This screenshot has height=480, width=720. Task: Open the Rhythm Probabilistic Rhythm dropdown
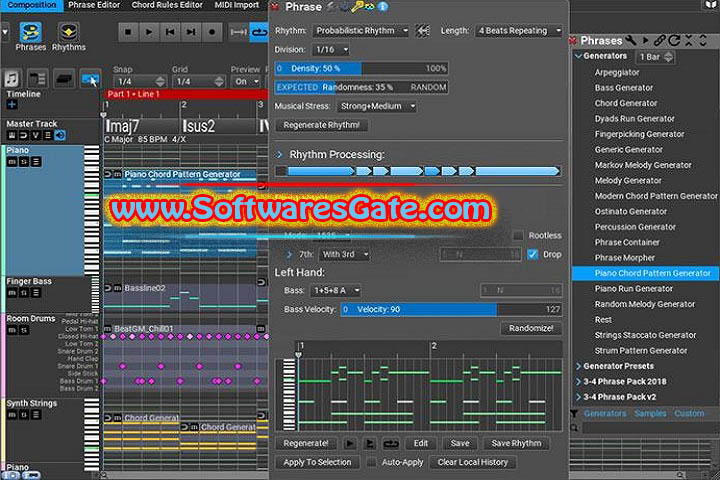361,31
